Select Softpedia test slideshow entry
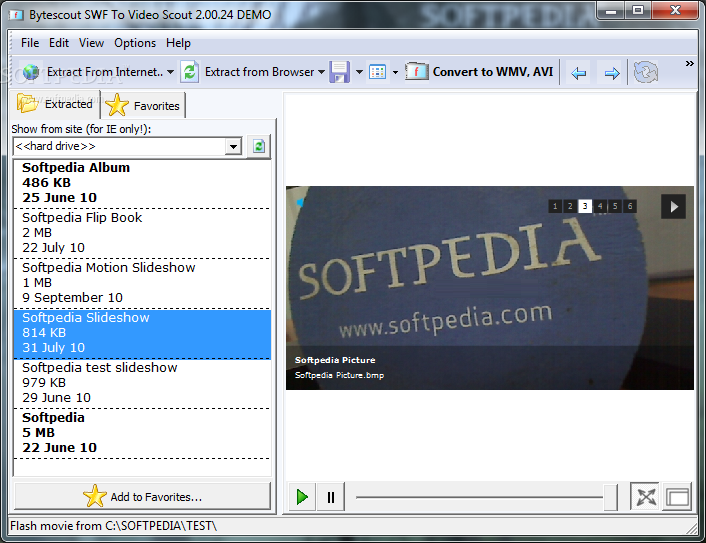 tap(142, 383)
